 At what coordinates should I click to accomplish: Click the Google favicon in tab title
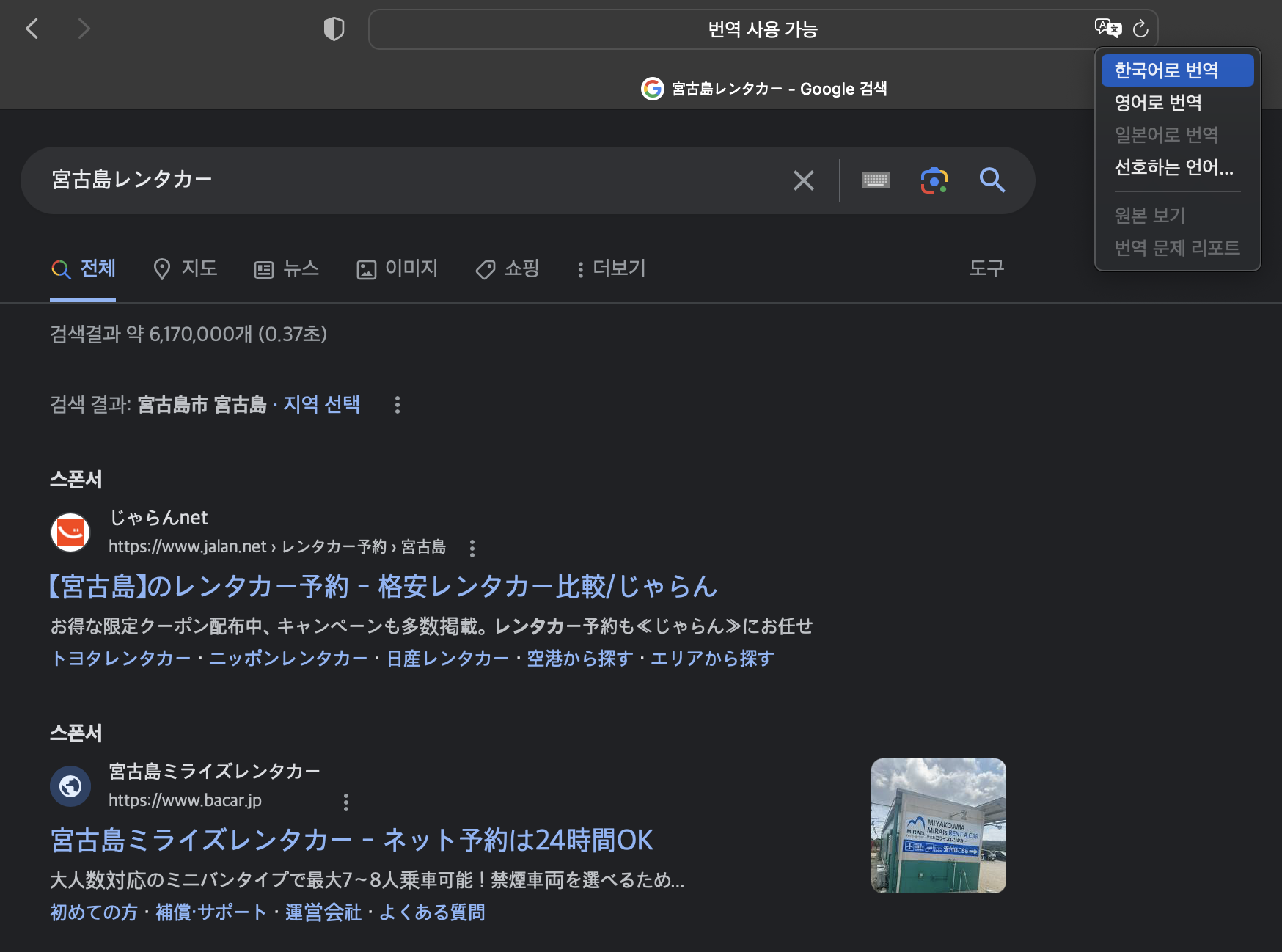[652, 89]
